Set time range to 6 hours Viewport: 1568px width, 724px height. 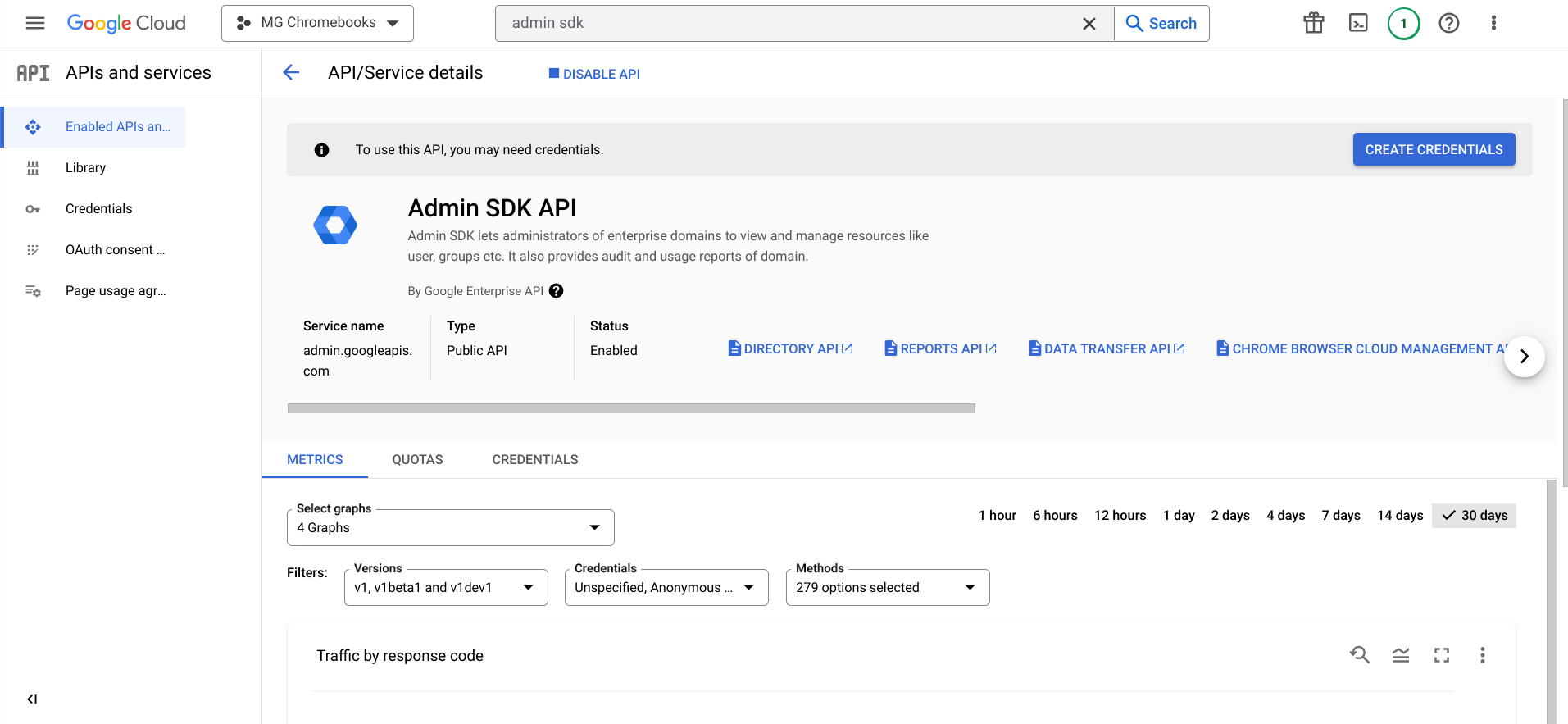pos(1055,516)
